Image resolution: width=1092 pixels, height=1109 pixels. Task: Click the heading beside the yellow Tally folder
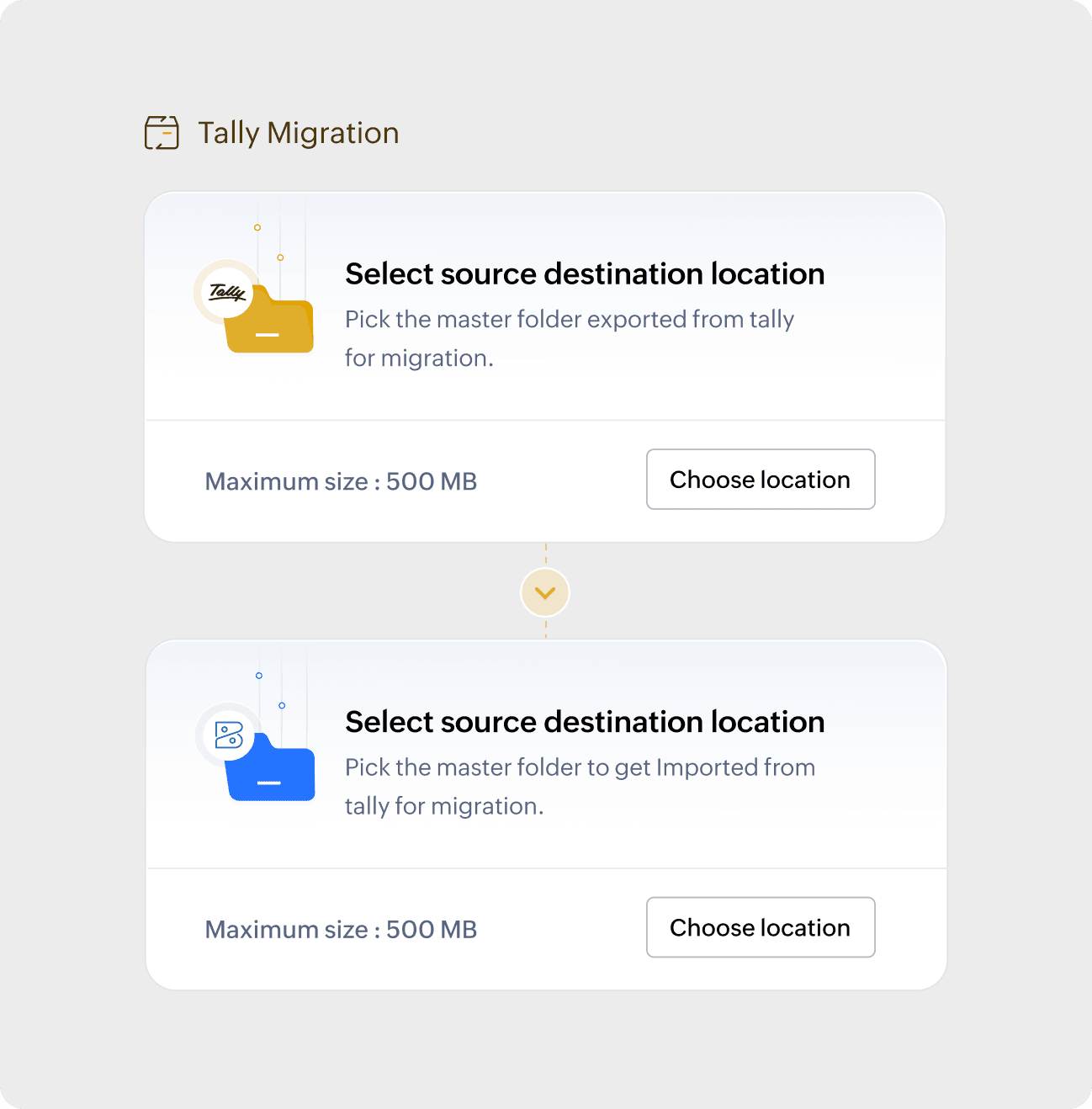[585, 273]
